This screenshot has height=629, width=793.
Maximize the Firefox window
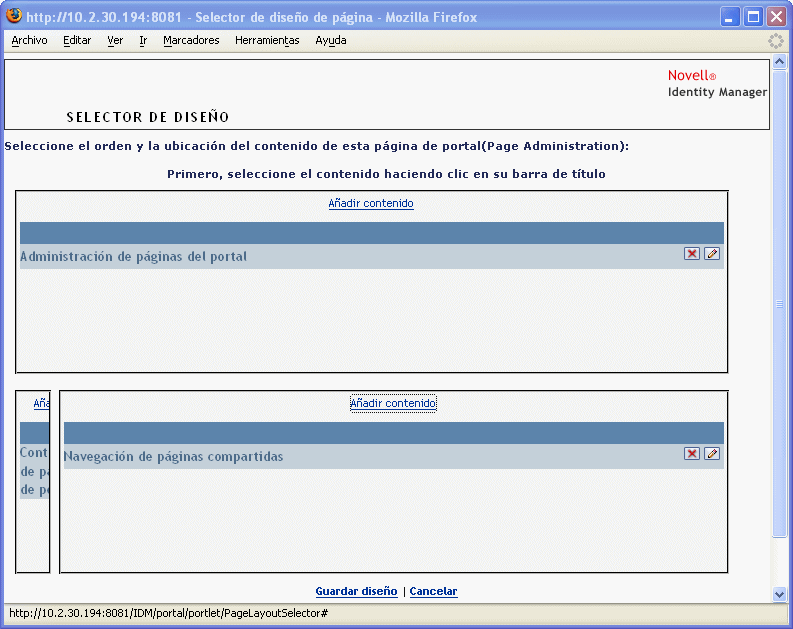click(x=753, y=17)
